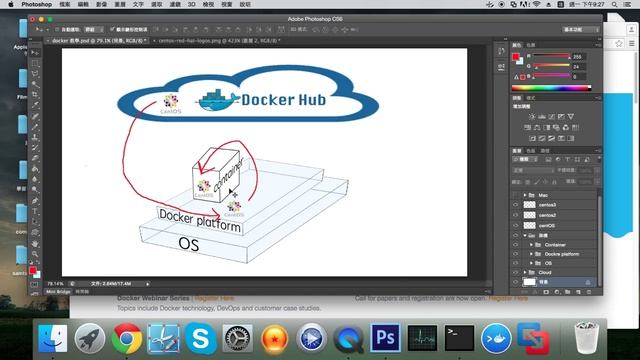Select the Eyedropper tool
Viewport: 640px width, 360px height.
[35, 105]
